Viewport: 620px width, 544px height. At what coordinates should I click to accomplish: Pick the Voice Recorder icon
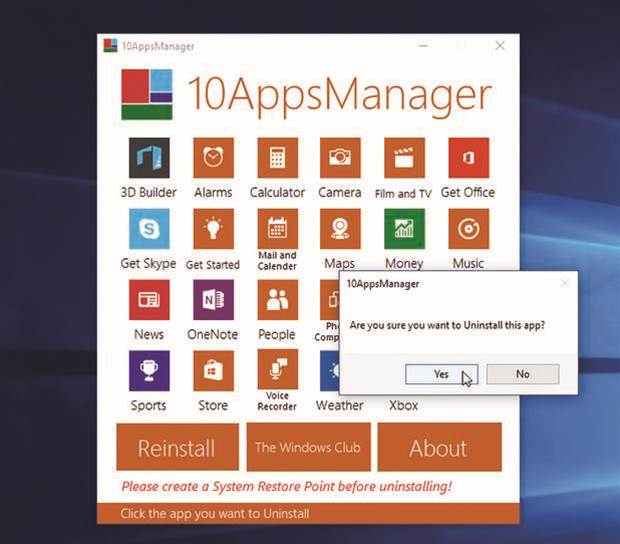(278, 370)
